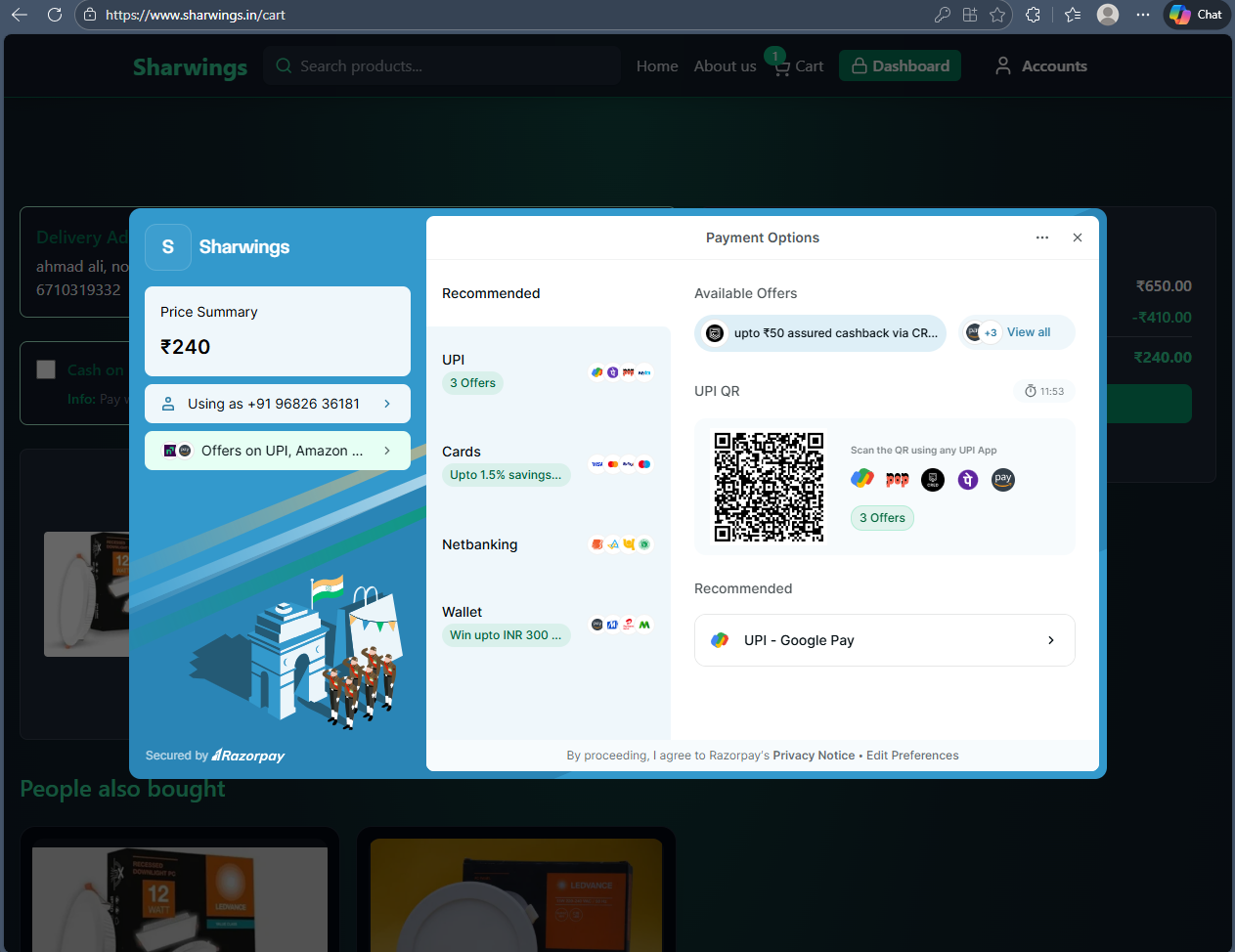1235x952 pixels.
Task: Open the Accounts menu
Action: point(1040,66)
